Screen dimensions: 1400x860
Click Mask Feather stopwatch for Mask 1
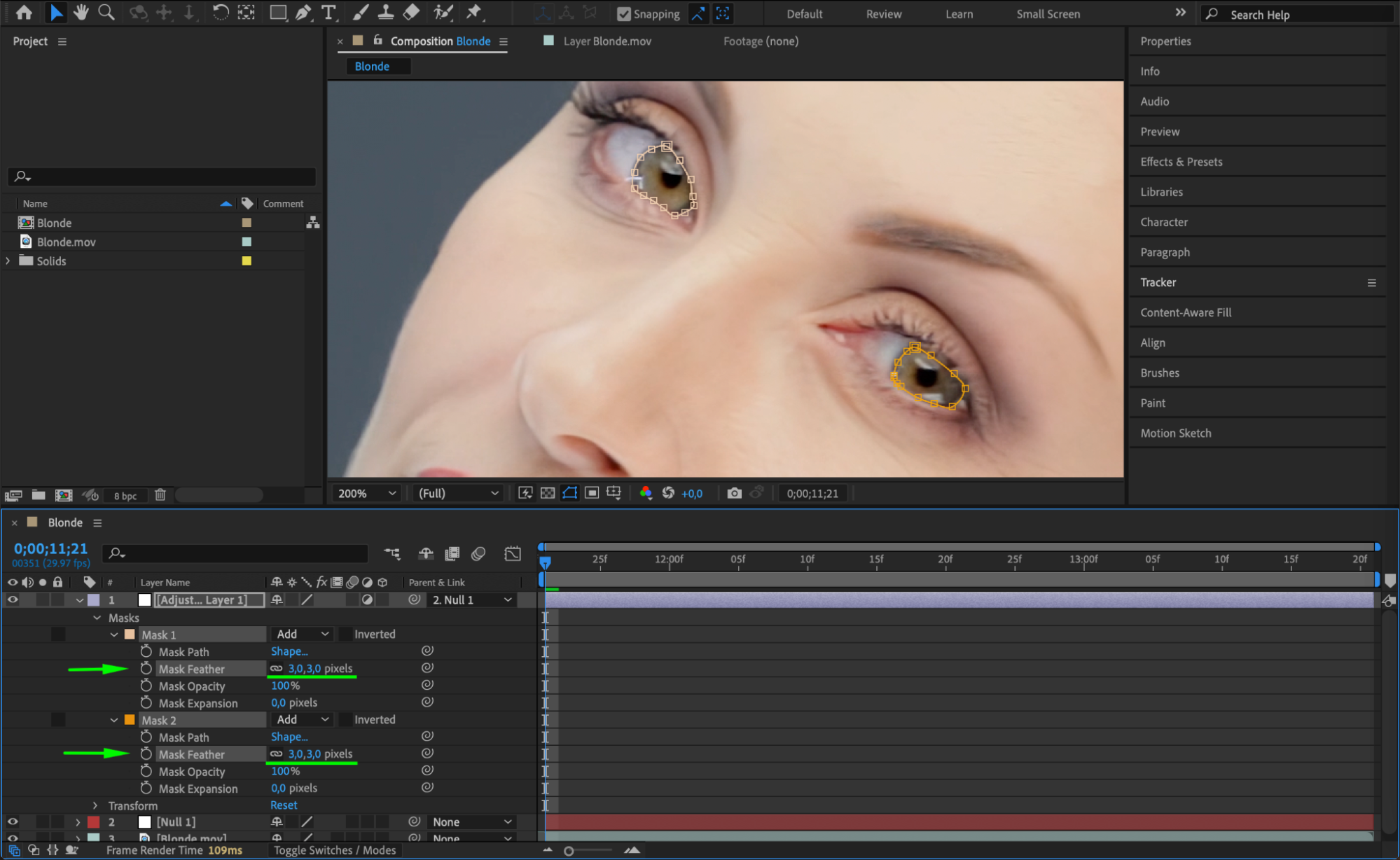(x=146, y=669)
